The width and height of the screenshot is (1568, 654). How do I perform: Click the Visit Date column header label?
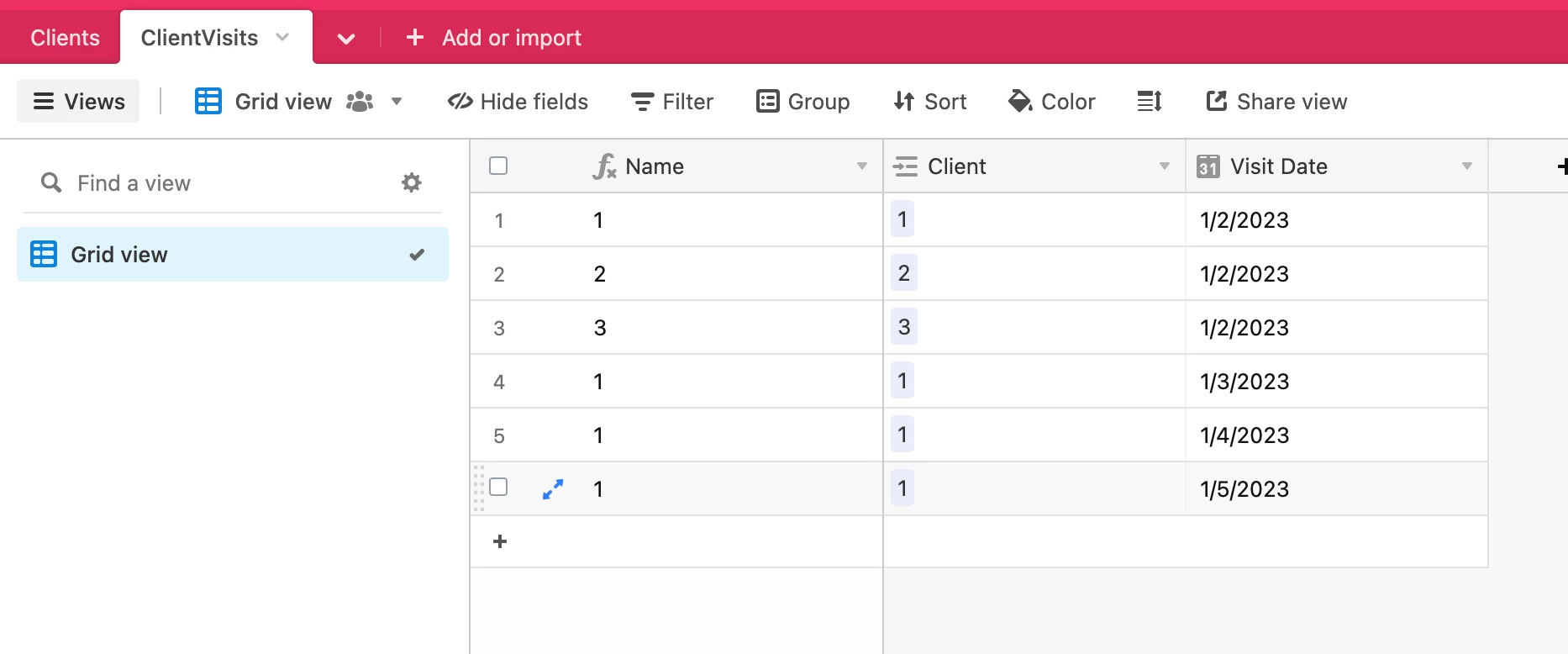1279,166
